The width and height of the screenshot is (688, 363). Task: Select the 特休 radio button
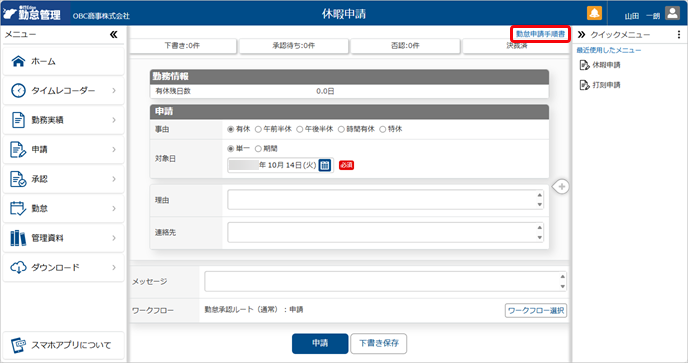(x=382, y=129)
